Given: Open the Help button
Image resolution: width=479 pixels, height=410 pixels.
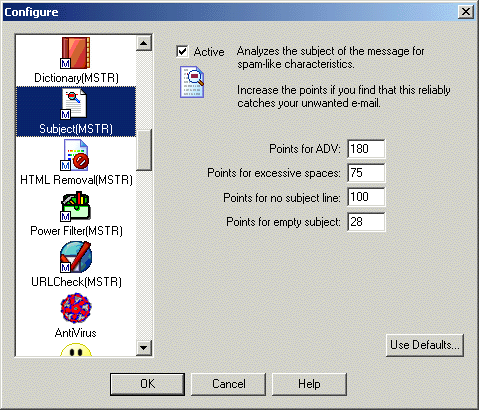Looking at the screenshot, I should (309, 384).
